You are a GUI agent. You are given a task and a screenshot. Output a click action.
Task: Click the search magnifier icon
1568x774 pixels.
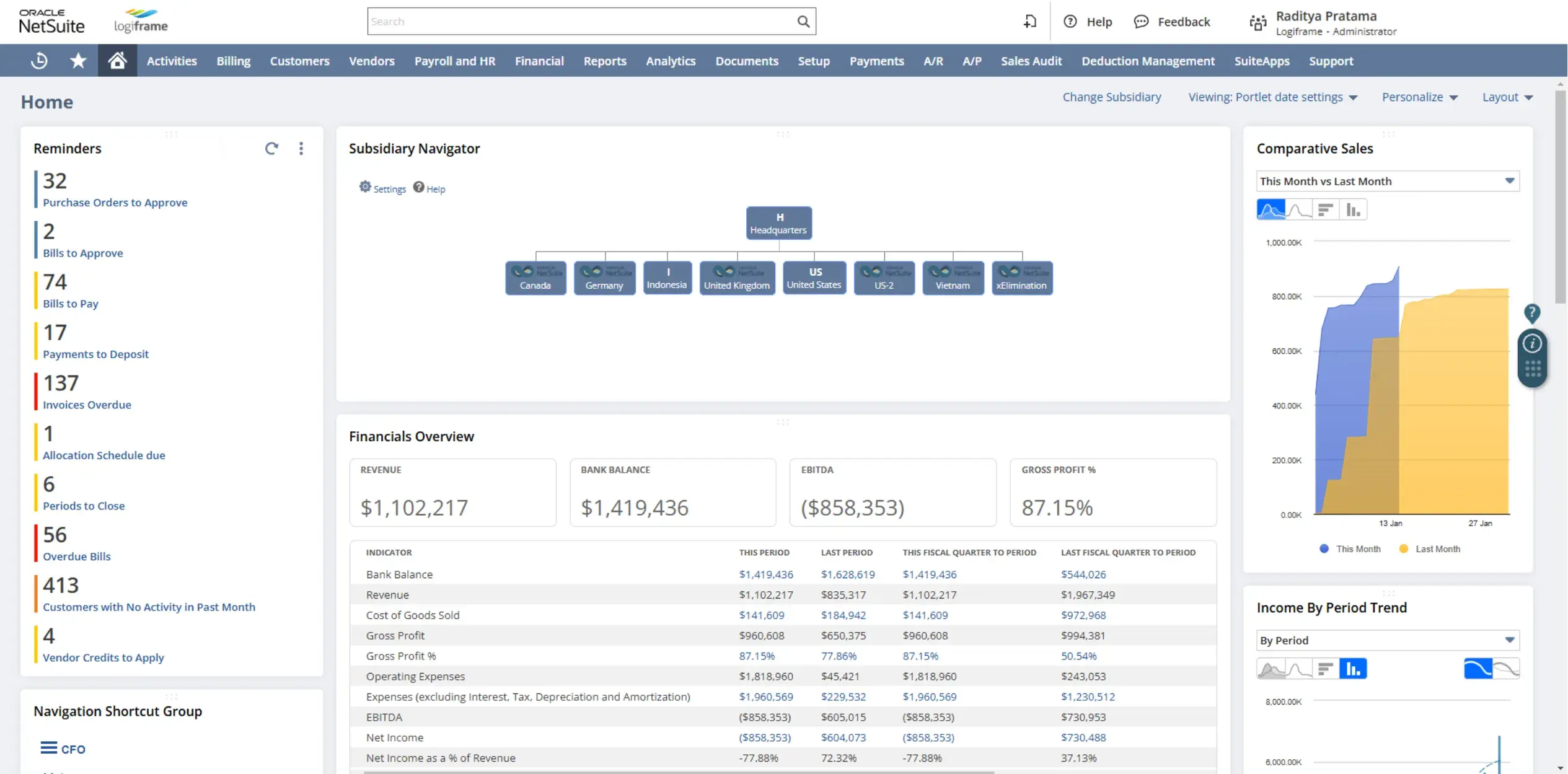[x=803, y=21]
